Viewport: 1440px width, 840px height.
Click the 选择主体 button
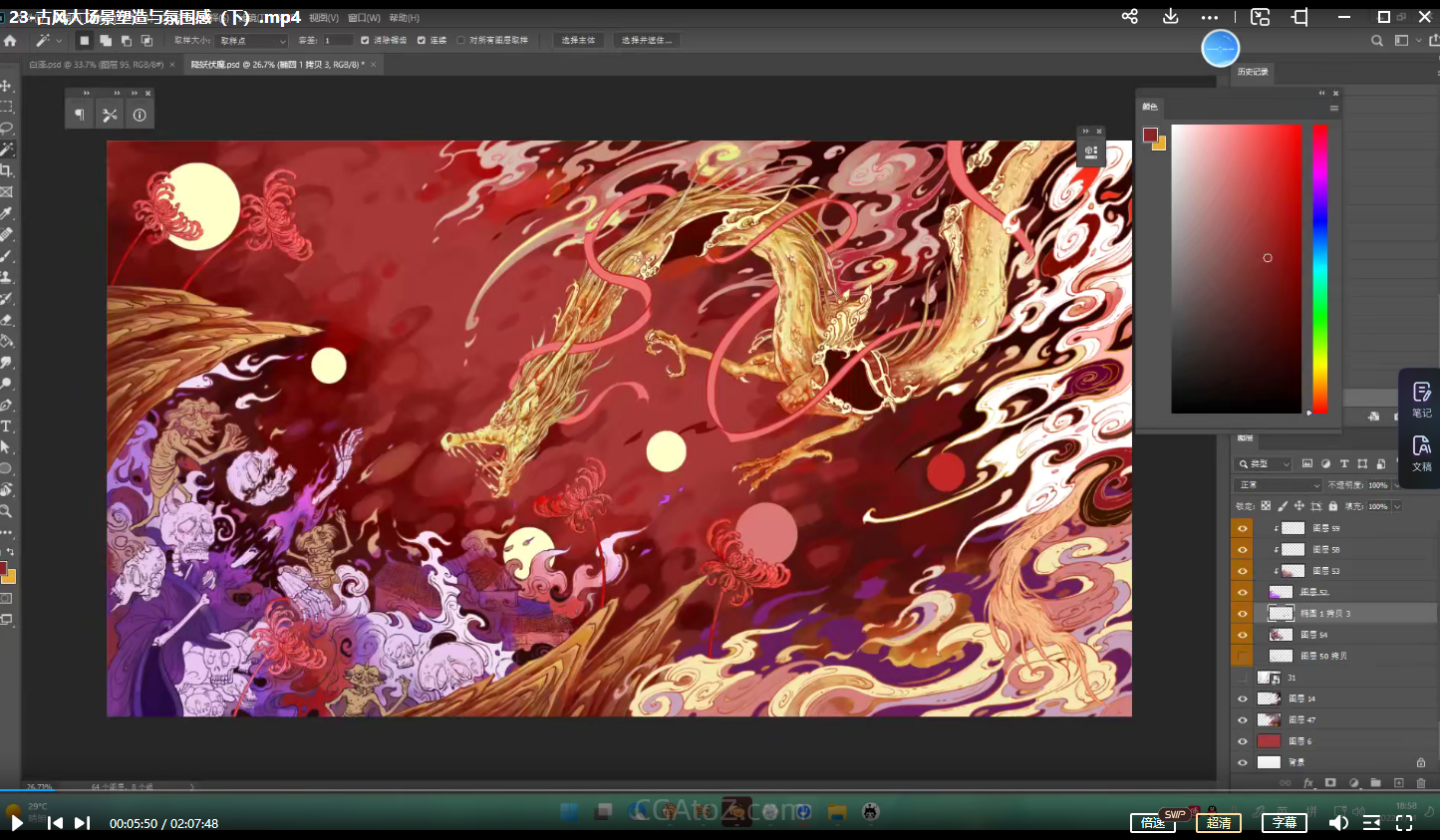click(x=578, y=41)
